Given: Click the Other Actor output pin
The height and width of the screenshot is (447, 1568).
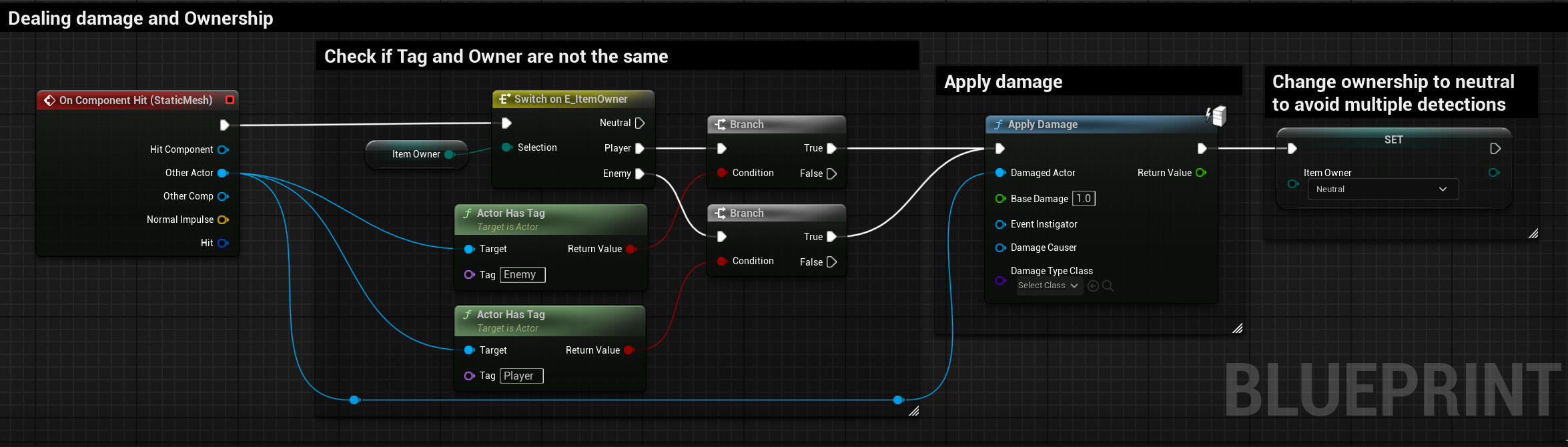Looking at the screenshot, I should (223, 173).
